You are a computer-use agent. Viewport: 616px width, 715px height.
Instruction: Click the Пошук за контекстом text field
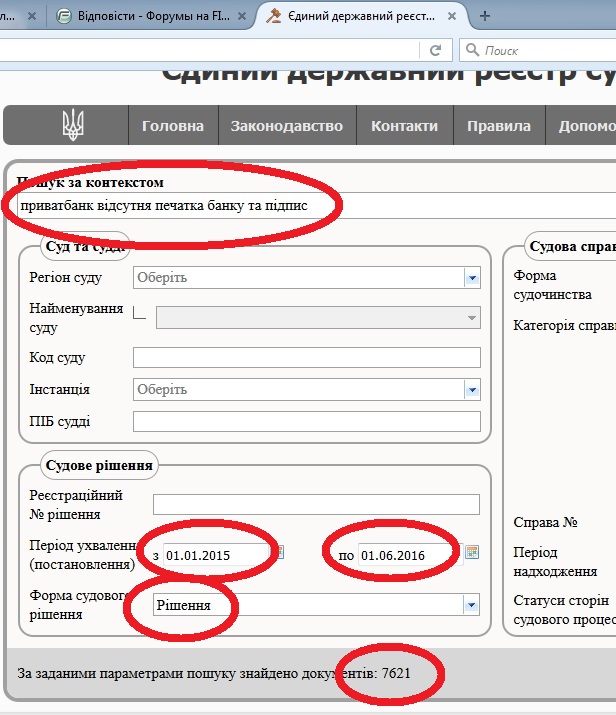315,205
